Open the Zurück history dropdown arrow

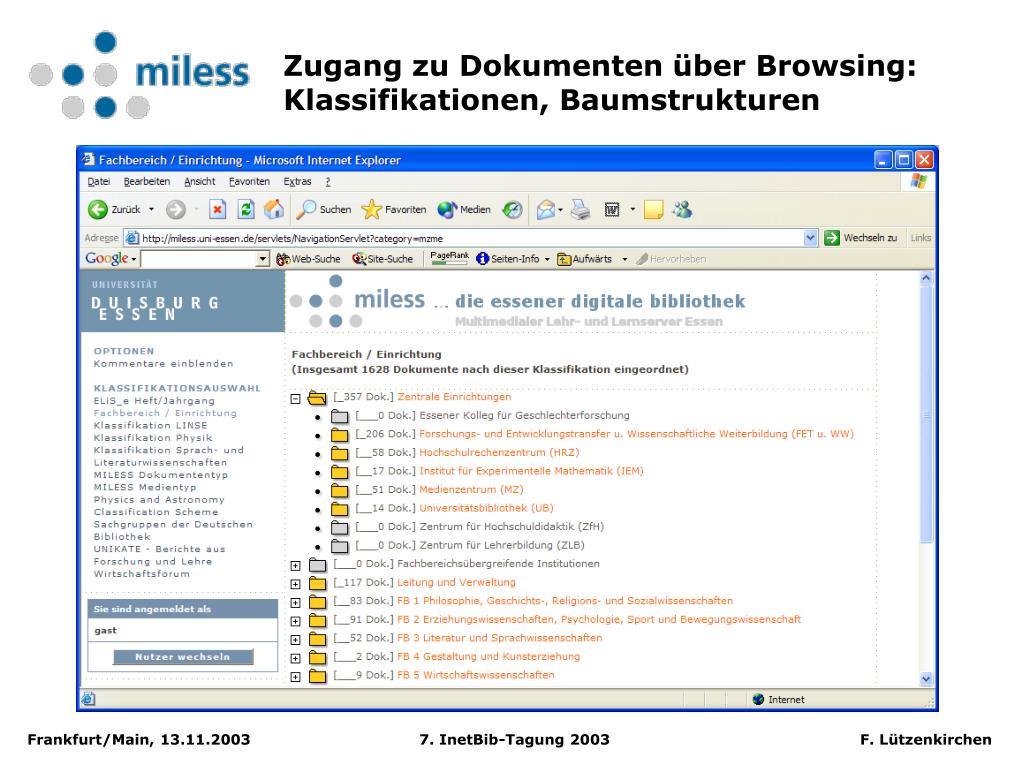pyautogui.click(x=152, y=210)
